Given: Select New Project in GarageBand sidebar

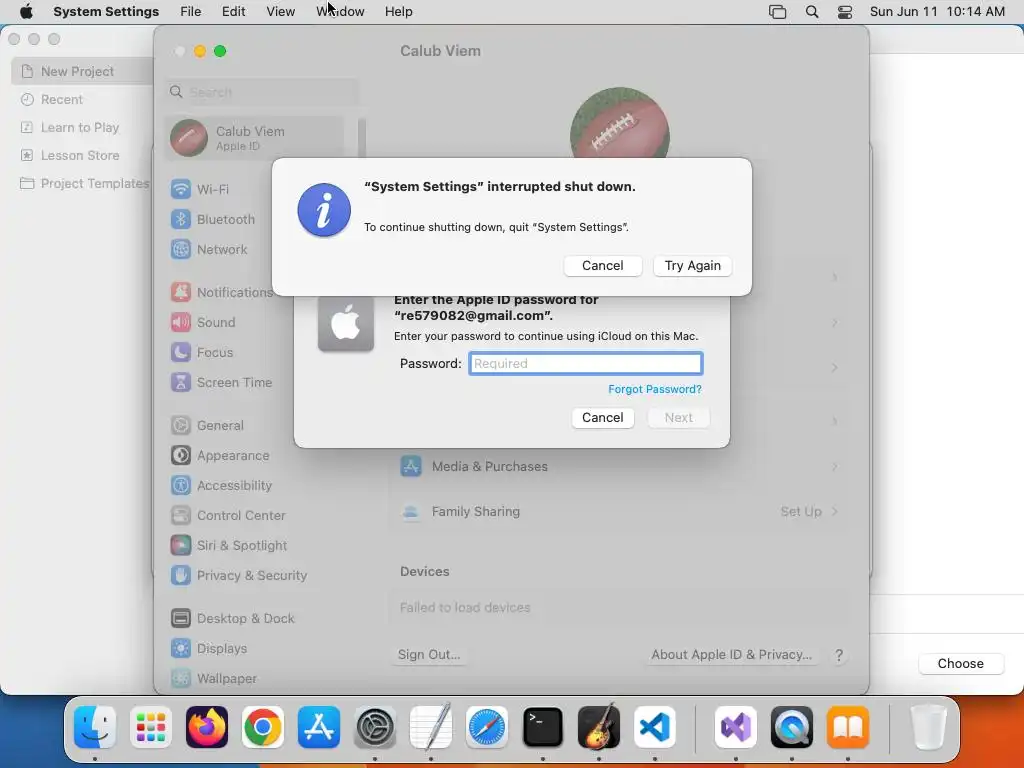Looking at the screenshot, I should (x=82, y=71).
